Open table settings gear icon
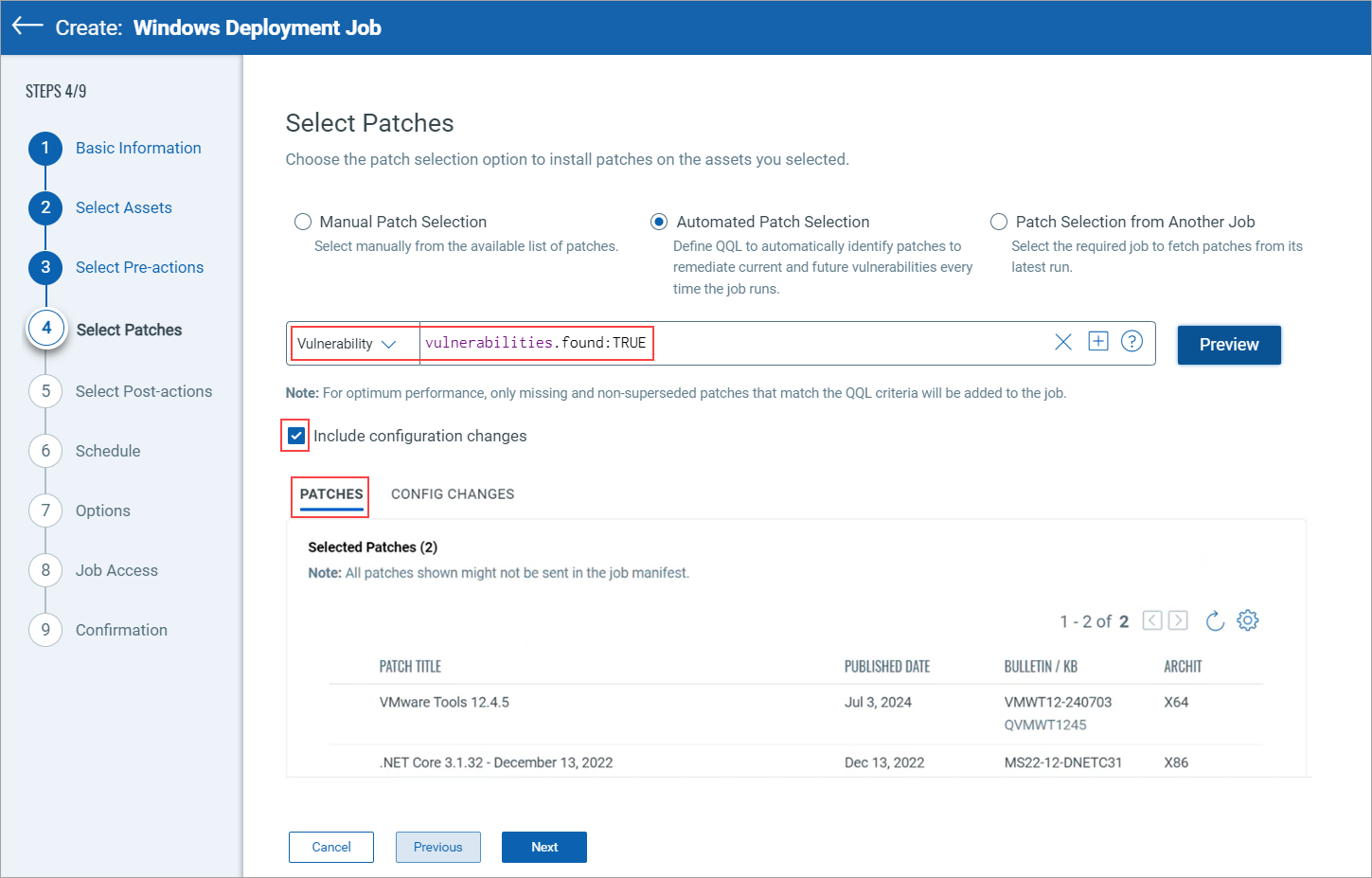 [x=1248, y=620]
